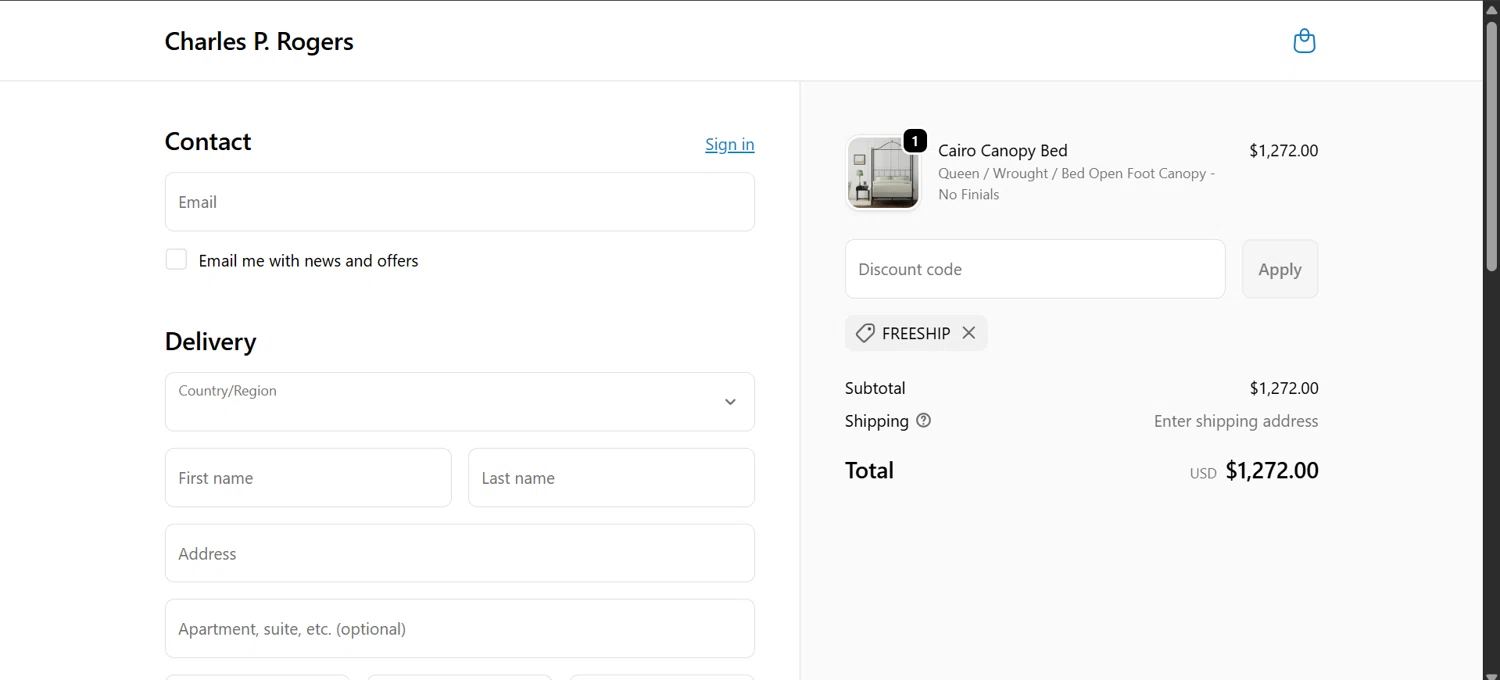Focus the Discount code field
1500x680 pixels.
click(x=1035, y=269)
